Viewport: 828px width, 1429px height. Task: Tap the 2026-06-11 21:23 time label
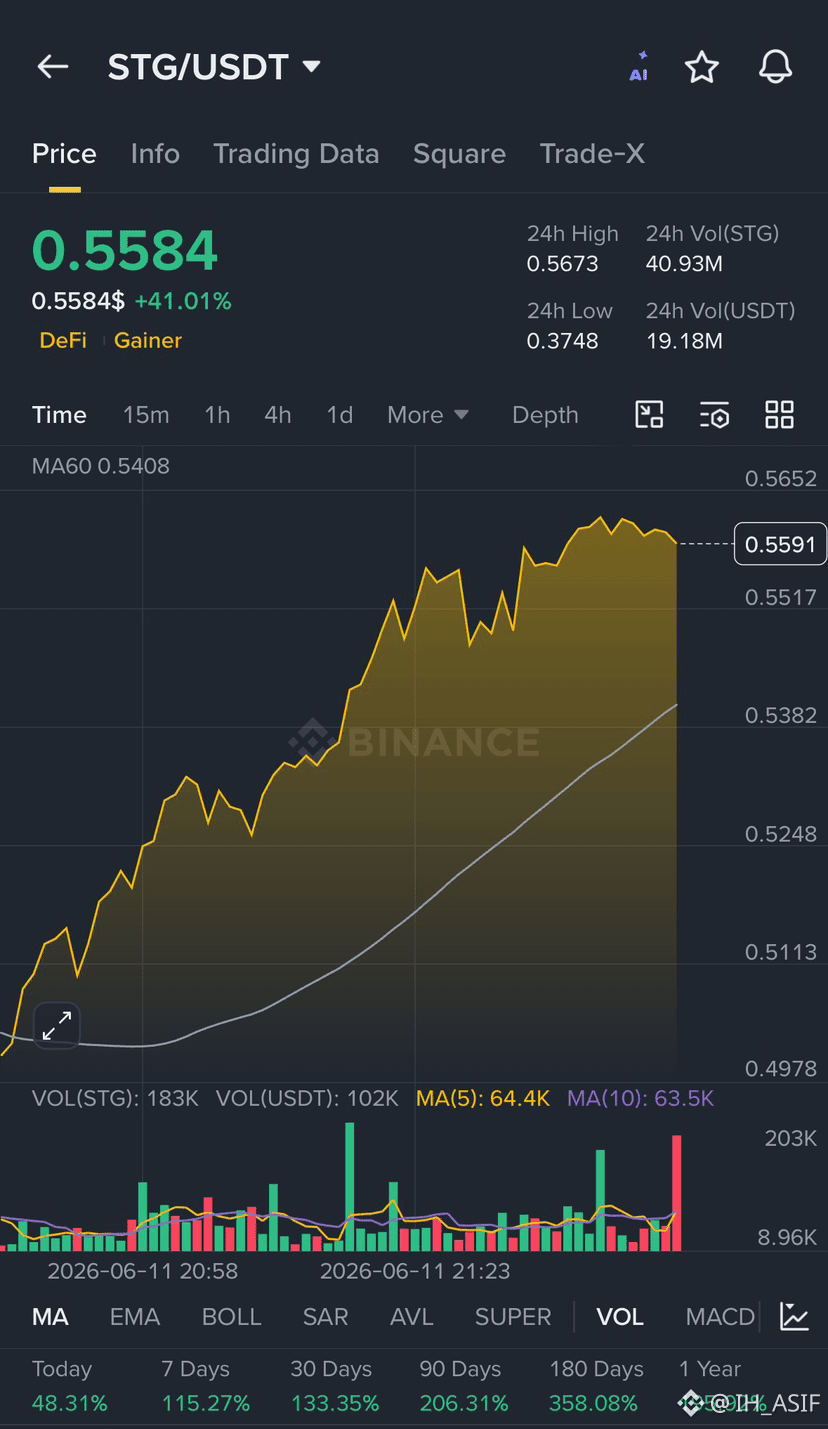(x=415, y=1271)
